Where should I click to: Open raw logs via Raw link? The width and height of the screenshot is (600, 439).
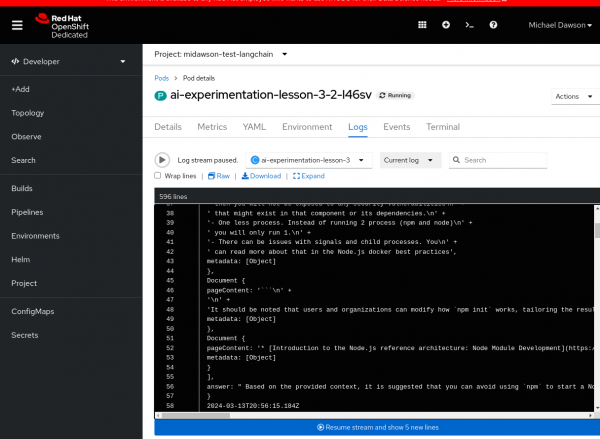point(219,176)
